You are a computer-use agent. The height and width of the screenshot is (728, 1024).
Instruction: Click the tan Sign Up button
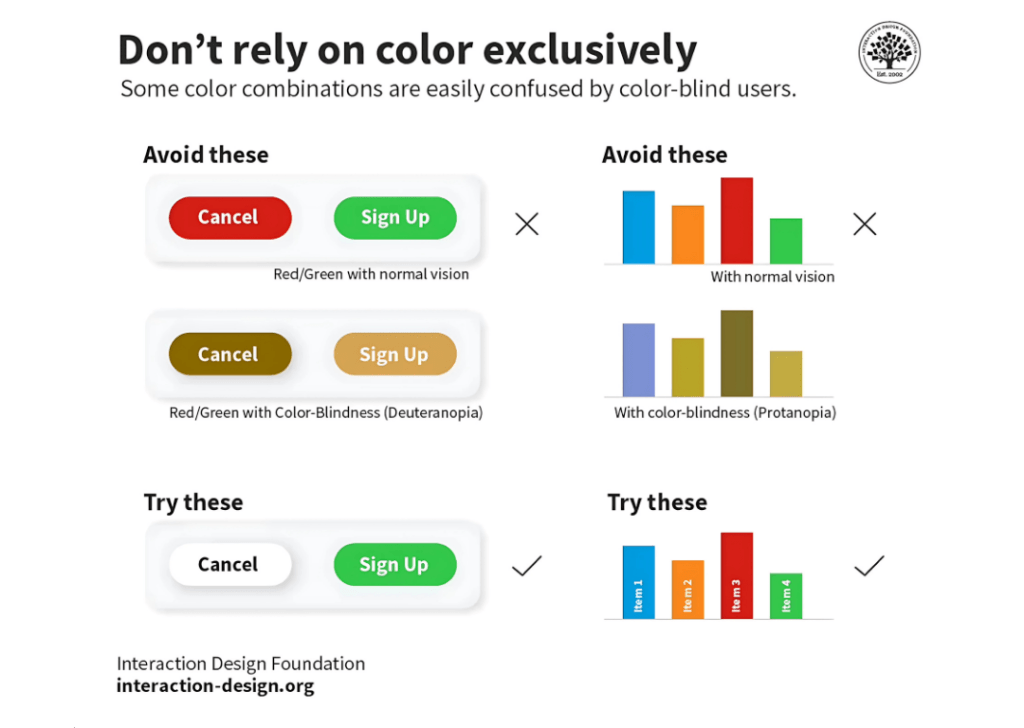[395, 354]
